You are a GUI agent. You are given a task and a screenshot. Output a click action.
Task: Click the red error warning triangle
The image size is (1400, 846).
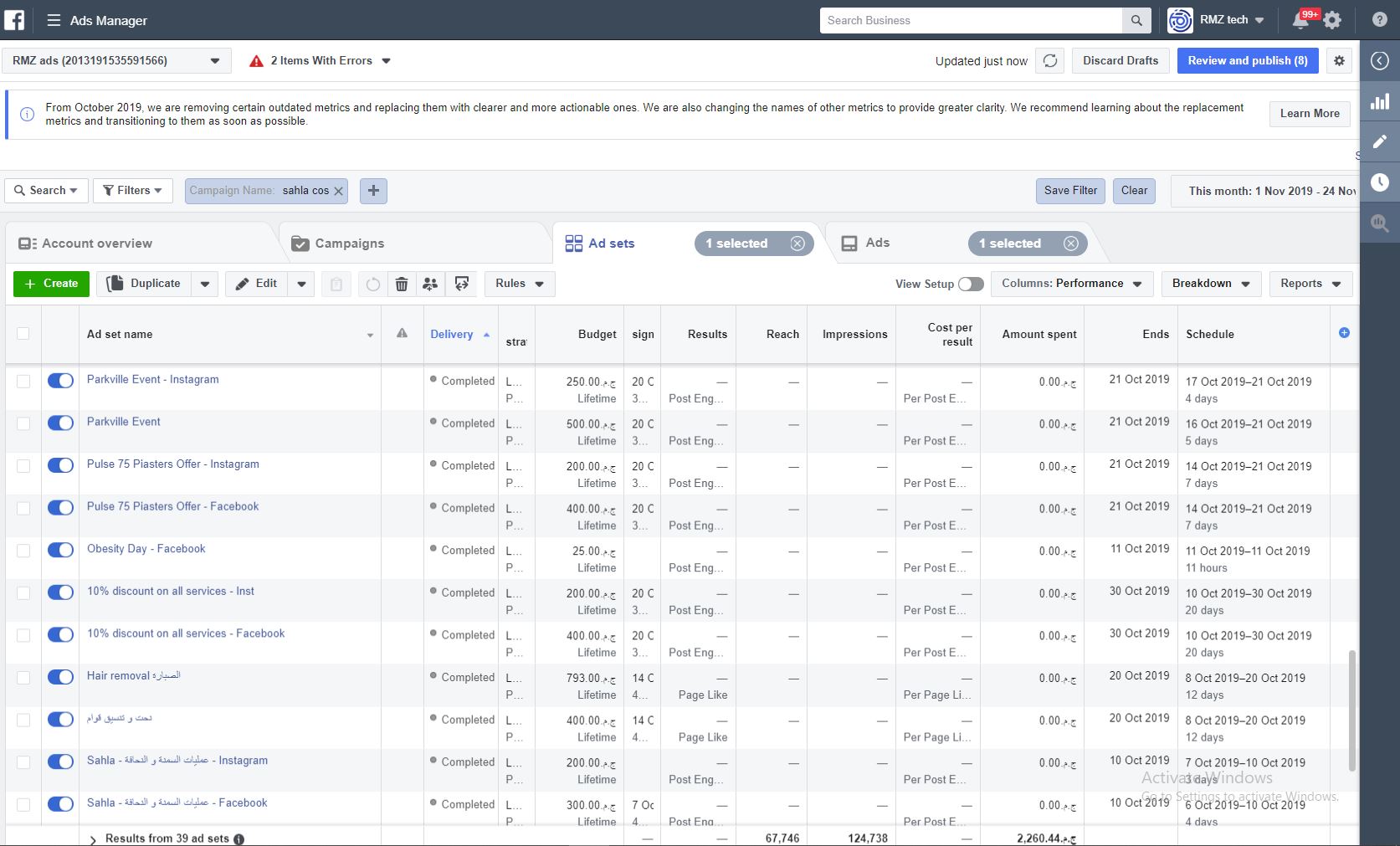(x=257, y=61)
